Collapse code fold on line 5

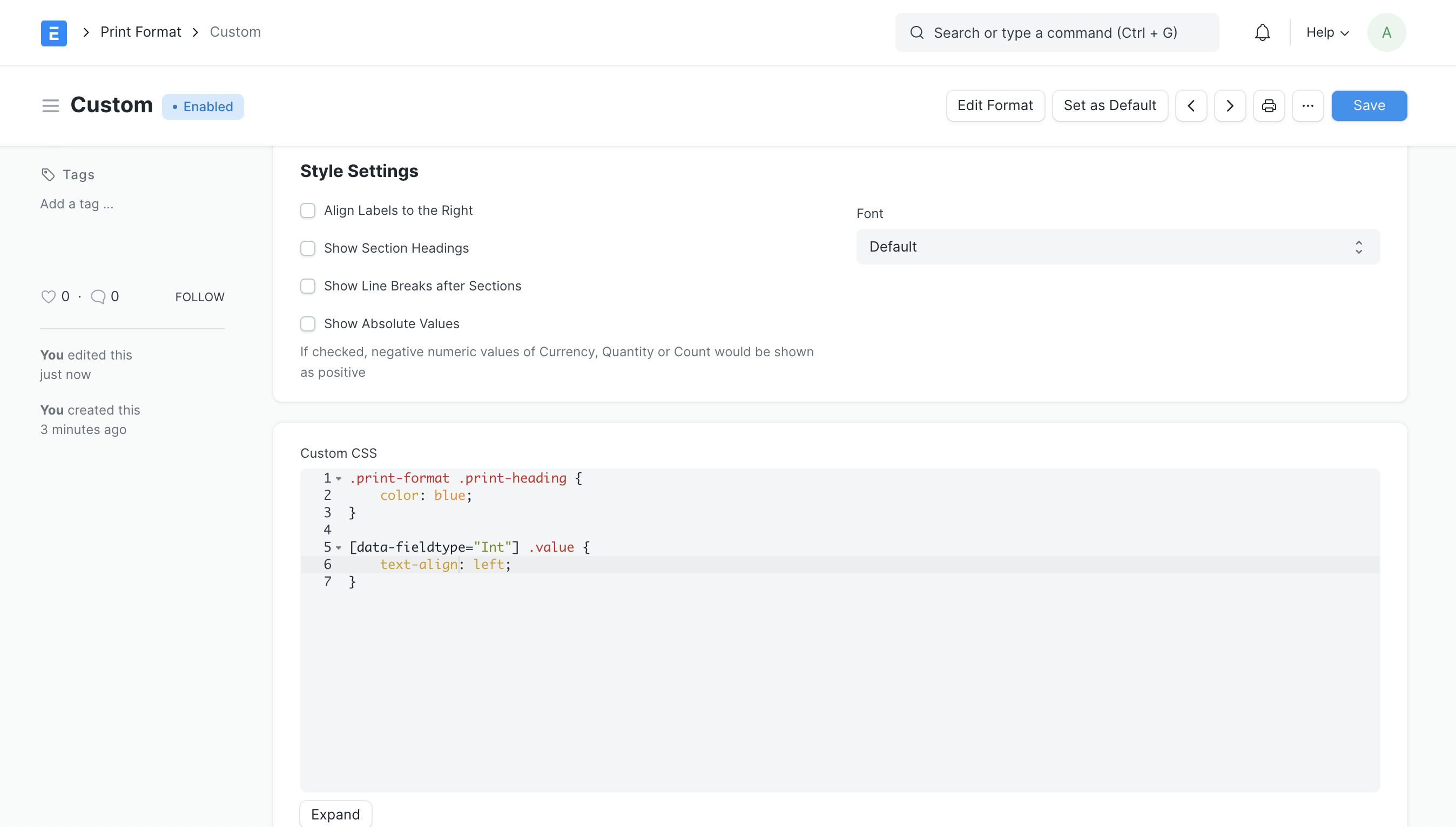[x=339, y=547]
